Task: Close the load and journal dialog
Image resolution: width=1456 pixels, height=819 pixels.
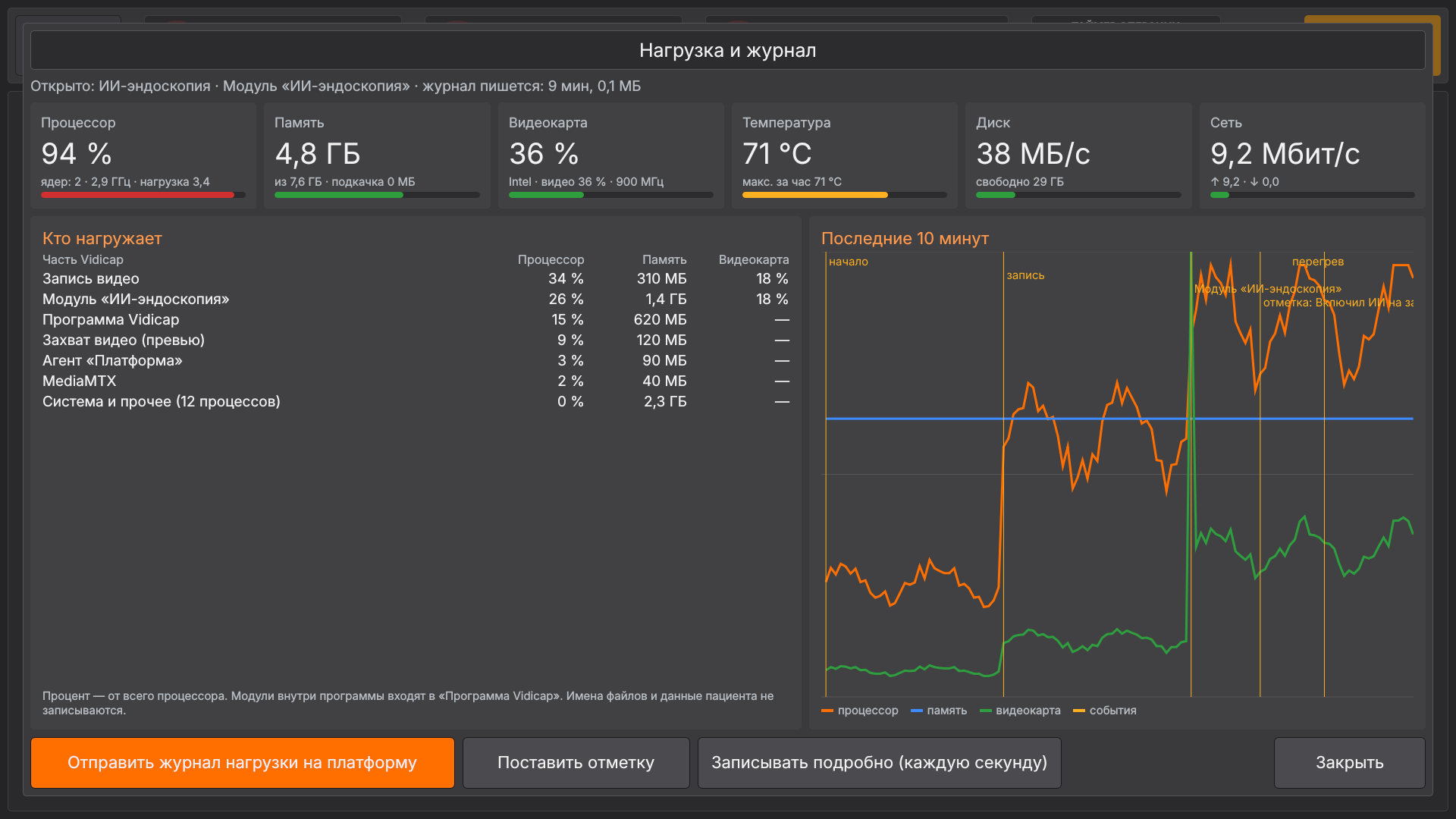Action: pyautogui.click(x=1349, y=763)
